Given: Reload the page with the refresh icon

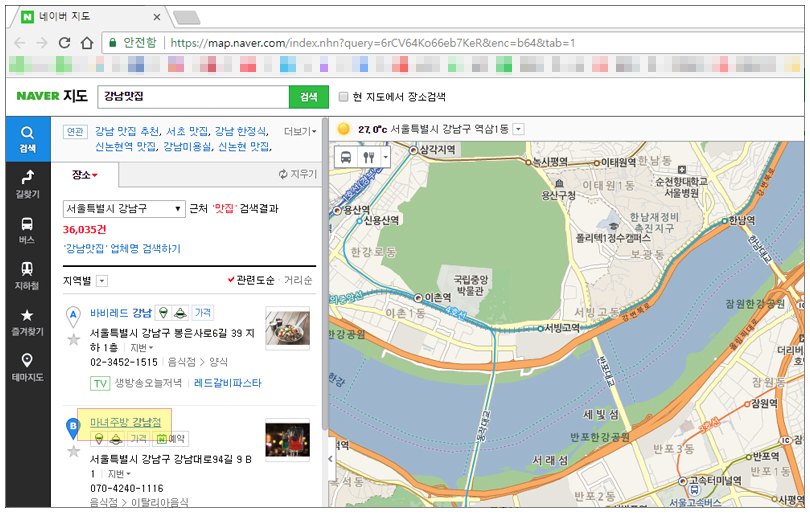Looking at the screenshot, I should (64, 42).
